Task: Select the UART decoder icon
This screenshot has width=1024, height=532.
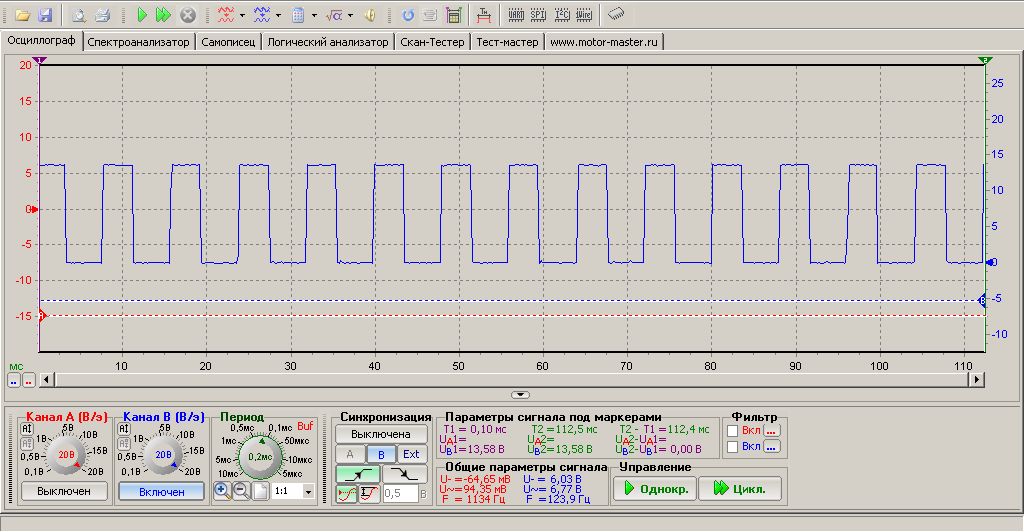Action: (516, 14)
